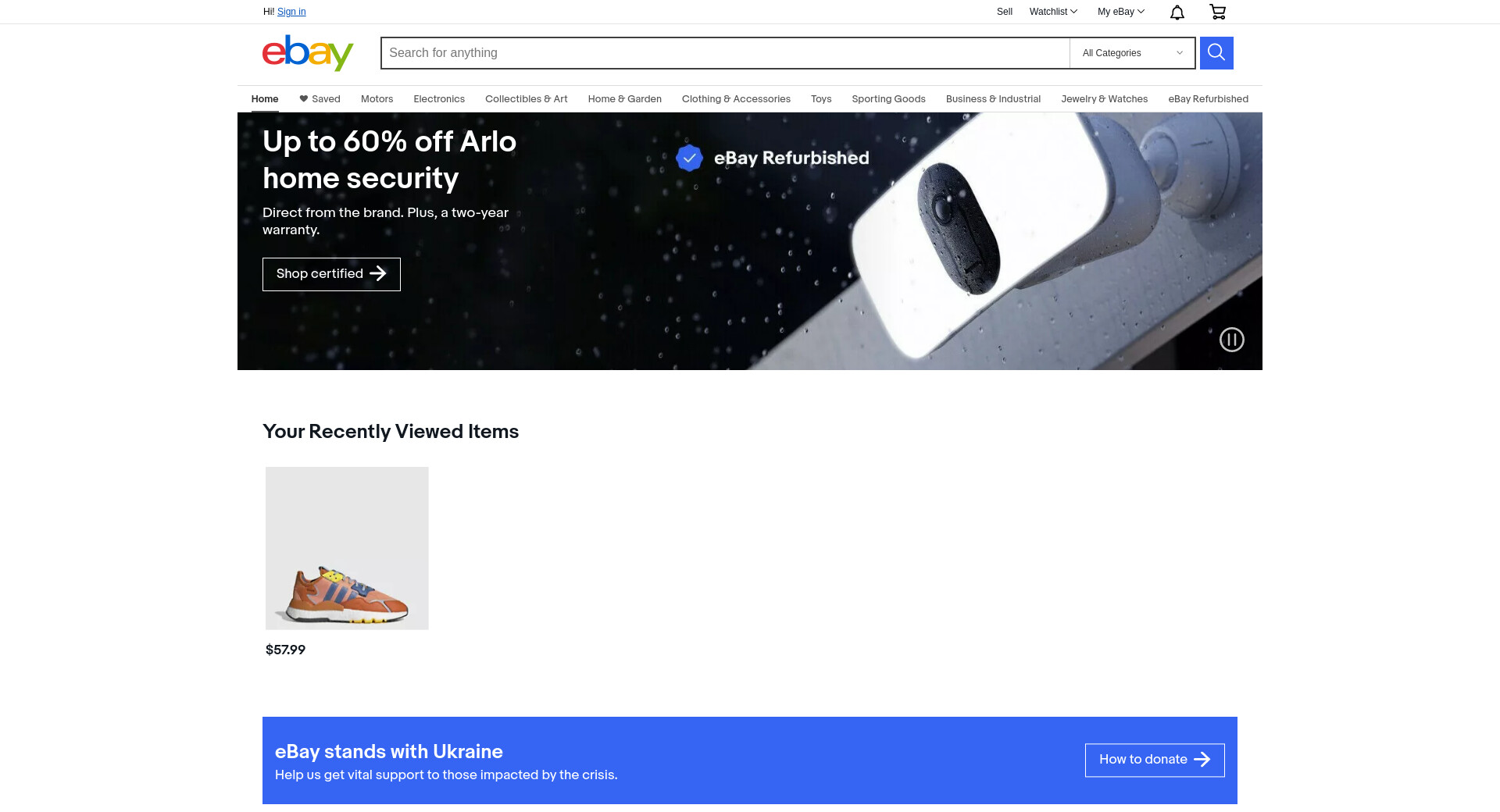Click the Sell link
Screen dimensions: 1500x812
pyautogui.click(x=1005, y=12)
